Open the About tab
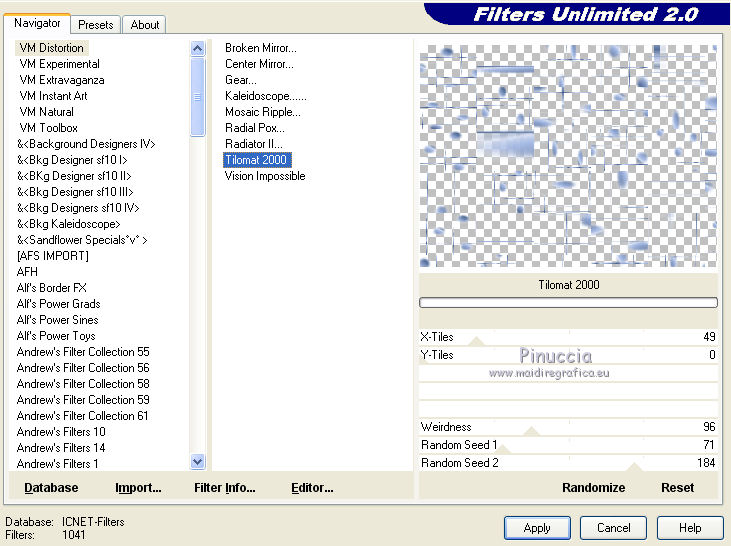731x546 pixels. point(145,25)
